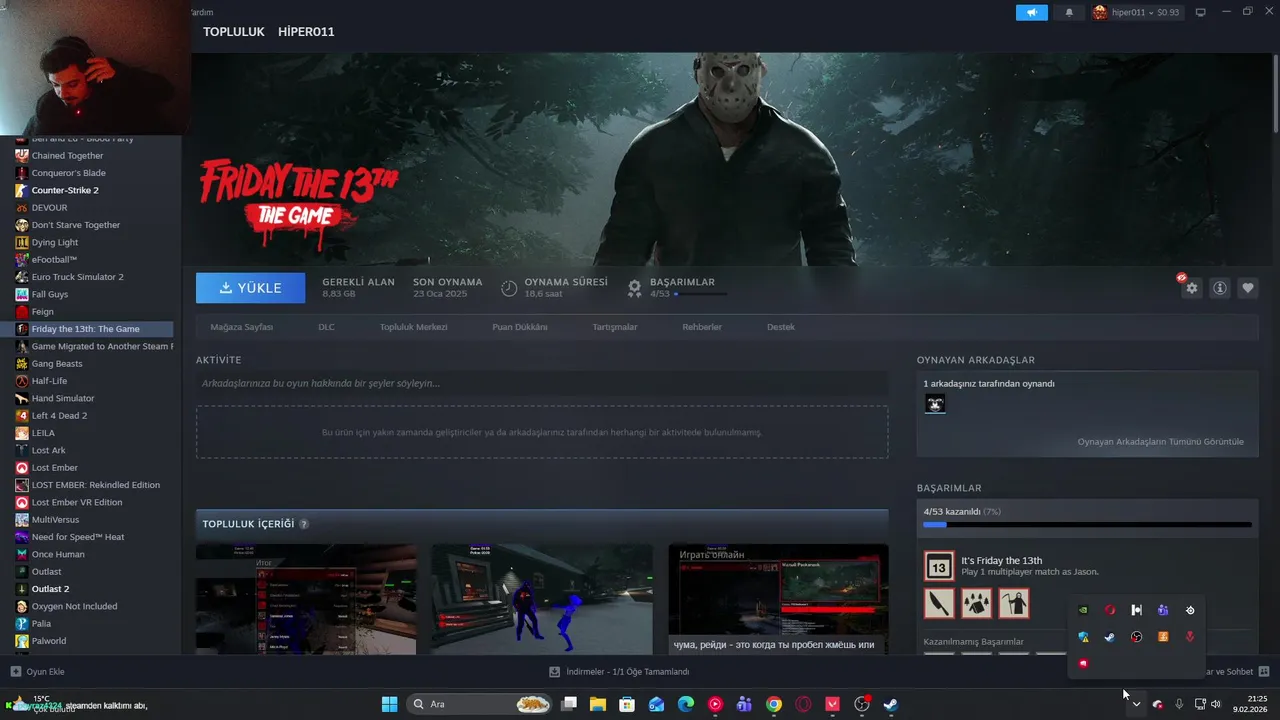Select the machete achievement icon

[939, 603]
